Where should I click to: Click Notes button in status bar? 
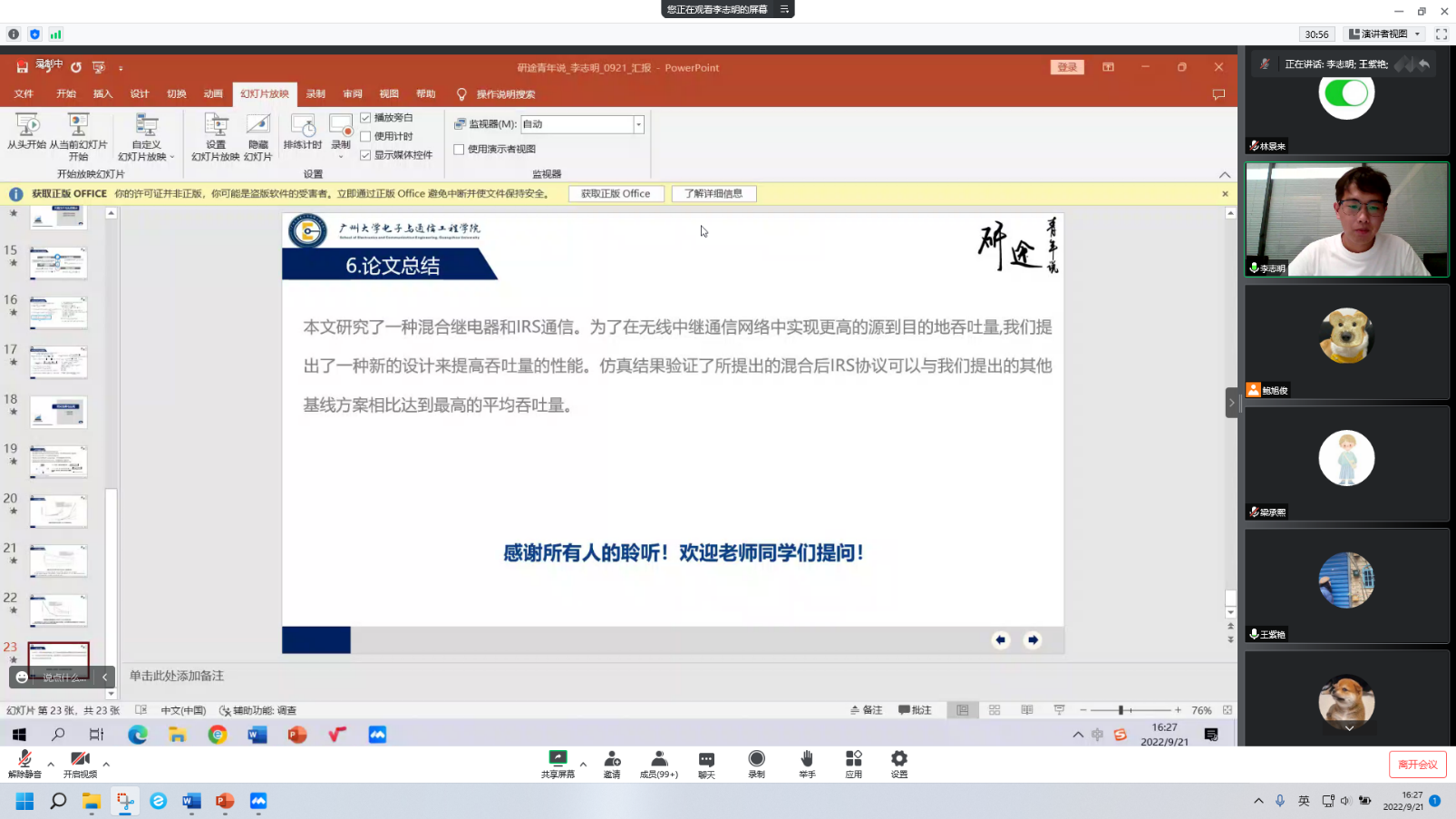866,710
